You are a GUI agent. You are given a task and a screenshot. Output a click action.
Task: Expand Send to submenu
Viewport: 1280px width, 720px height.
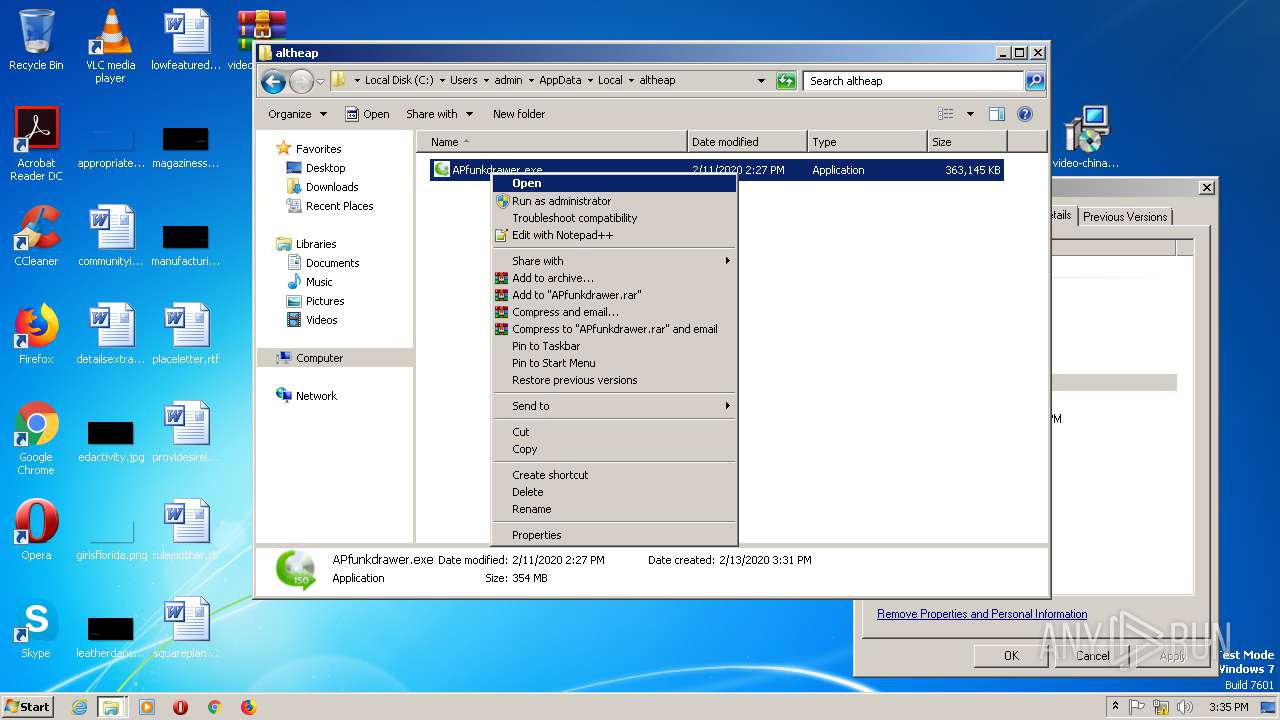click(x=614, y=406)
